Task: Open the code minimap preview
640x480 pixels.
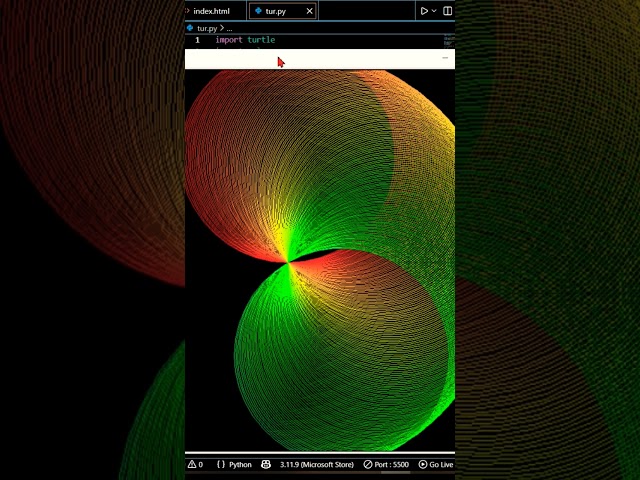Action: [449, 41]
